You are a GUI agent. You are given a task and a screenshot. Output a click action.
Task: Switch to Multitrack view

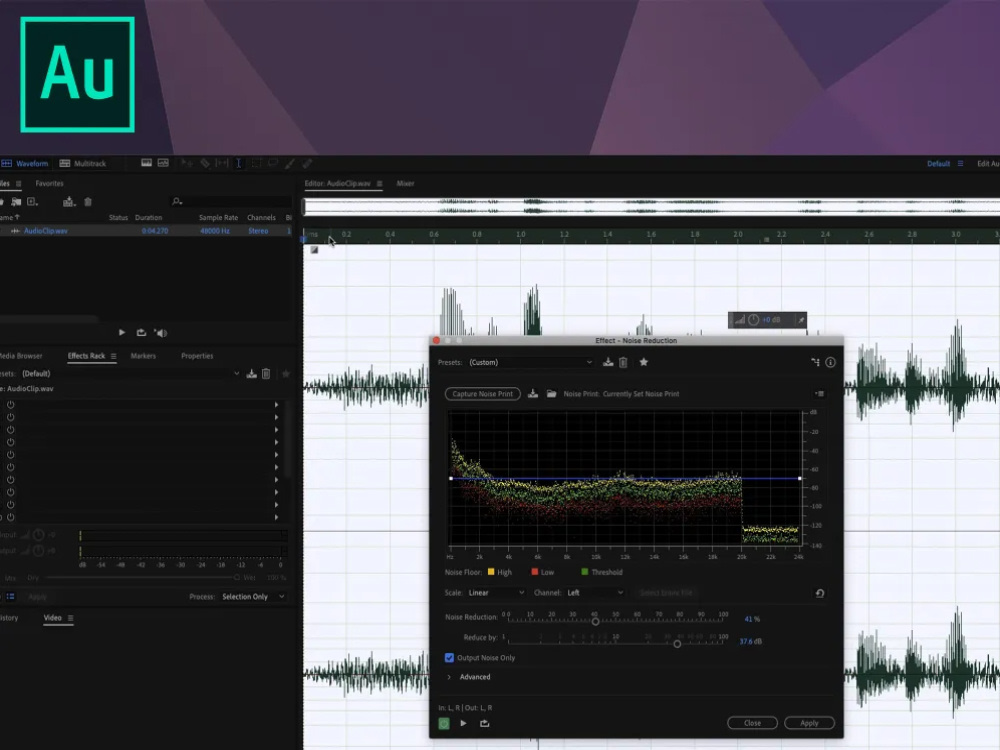83,163
